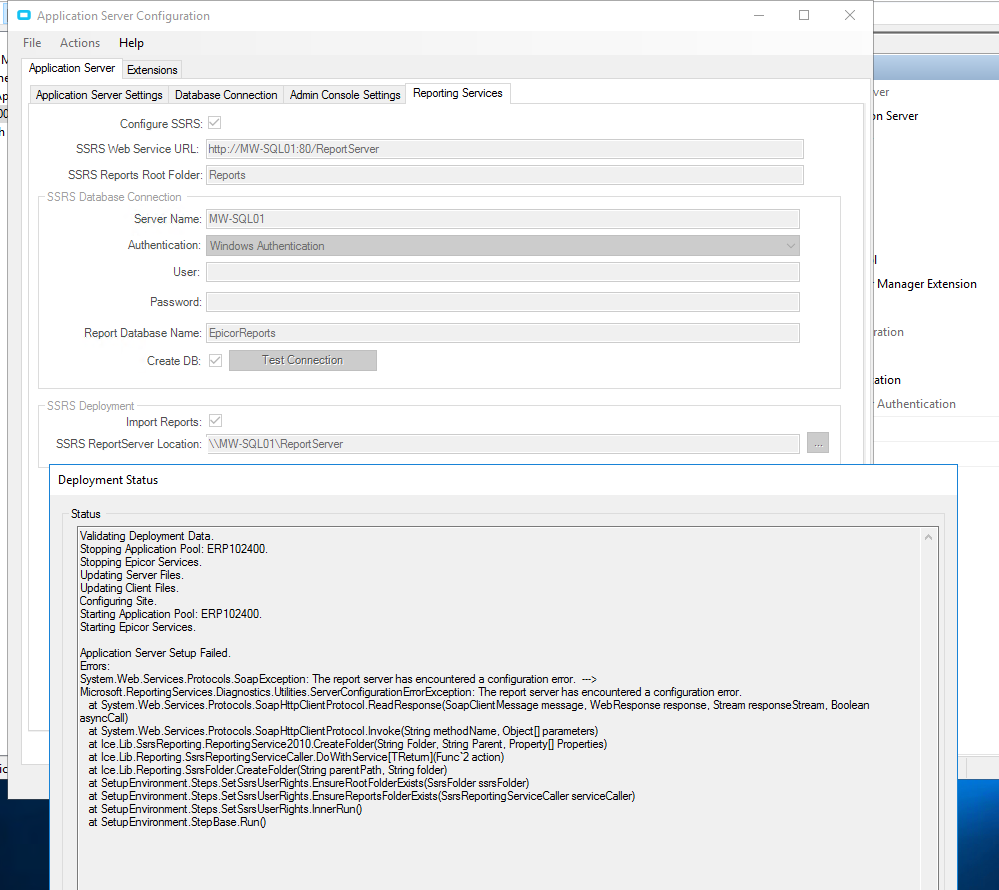999x890 pixels.
Task: Click the 'Deployment Status' dialog title
Action: (x=108, y=480)
